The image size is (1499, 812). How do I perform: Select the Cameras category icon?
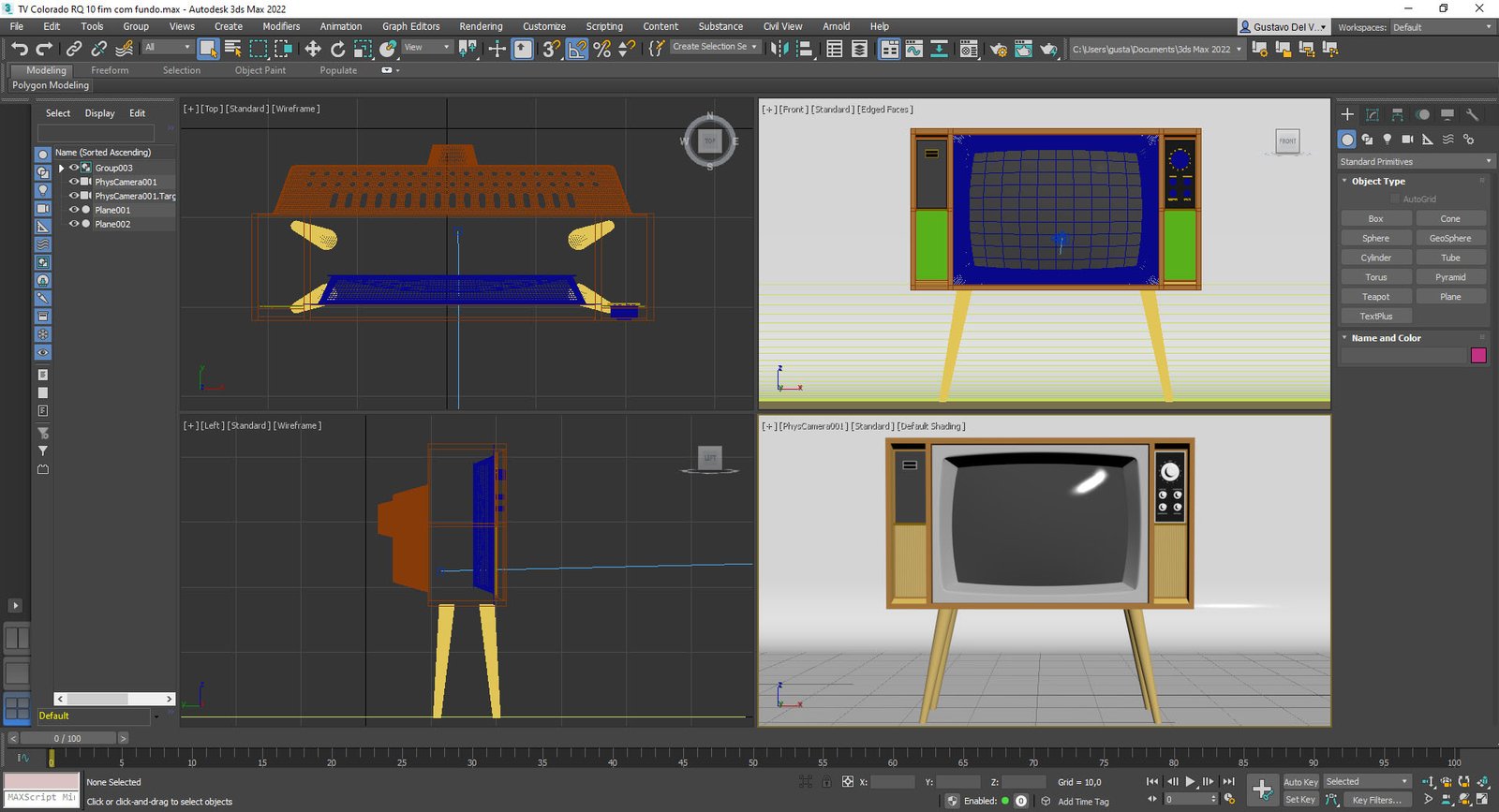click(x=1407, y=140)
